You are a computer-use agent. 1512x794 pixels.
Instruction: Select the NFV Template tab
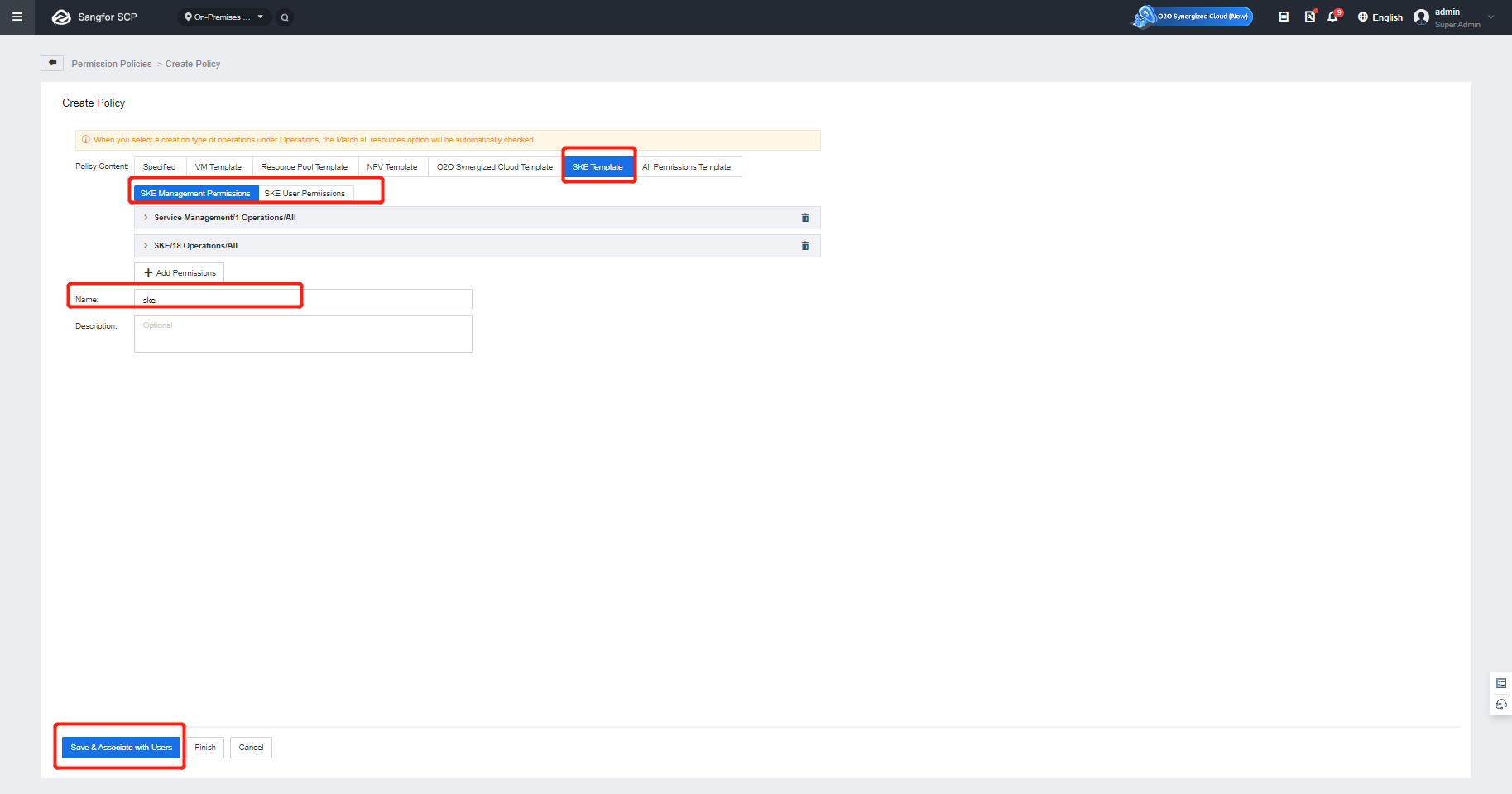pos(392,167)
